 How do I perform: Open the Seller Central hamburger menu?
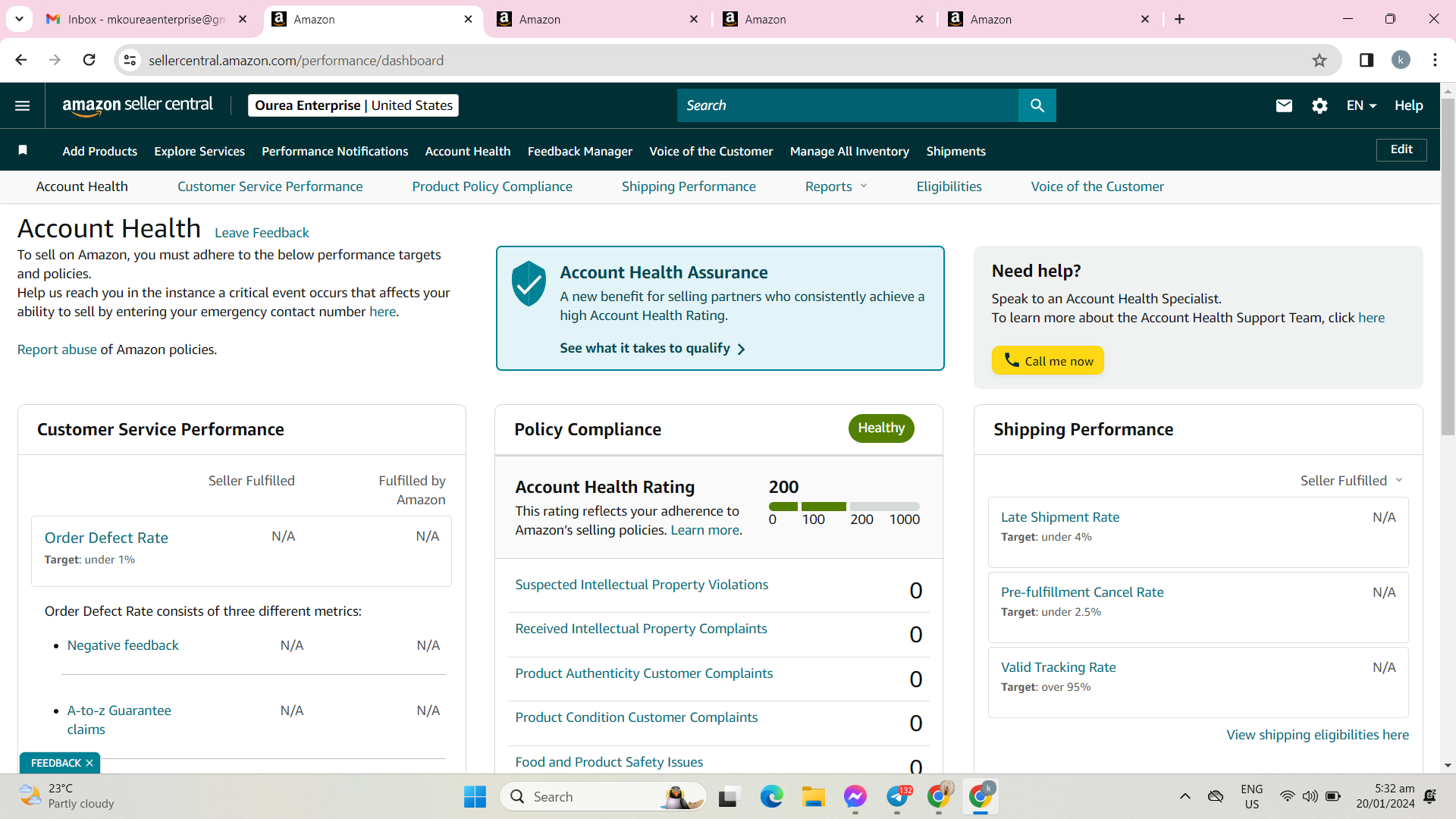pos(23,105)
